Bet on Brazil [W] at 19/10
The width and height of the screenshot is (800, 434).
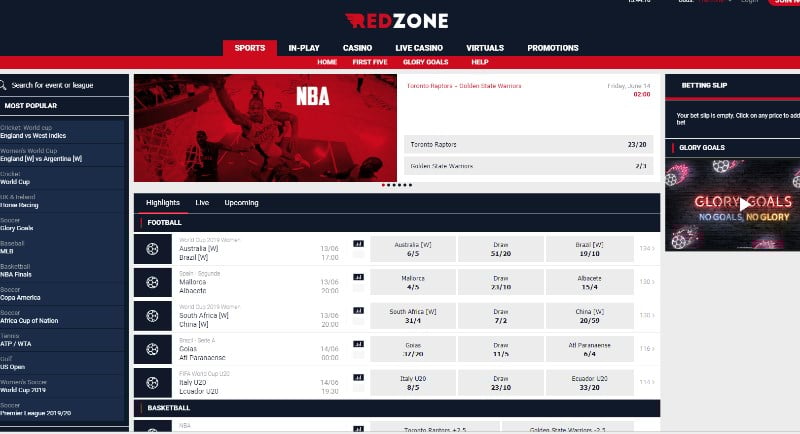coord(589,249)
